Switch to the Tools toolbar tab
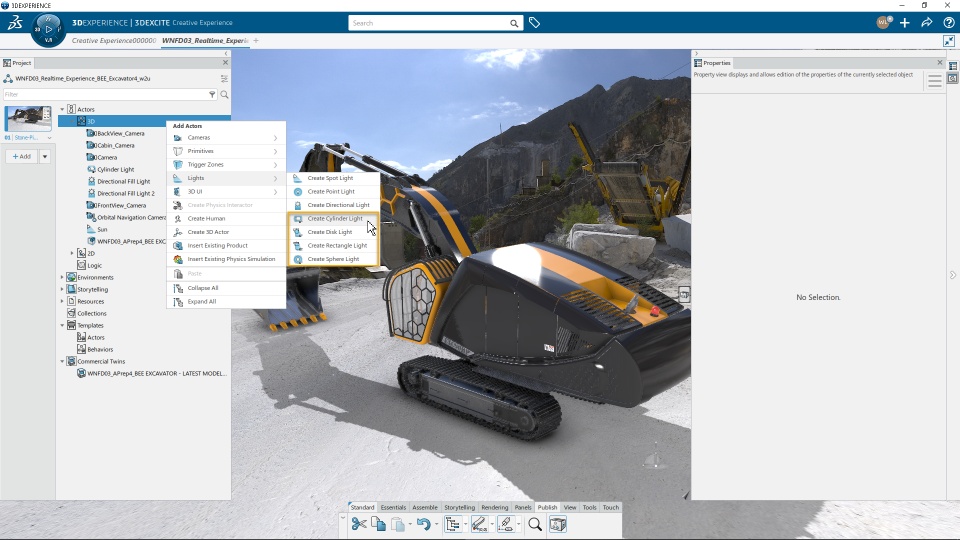960x540 pixels. click(590, 508)
